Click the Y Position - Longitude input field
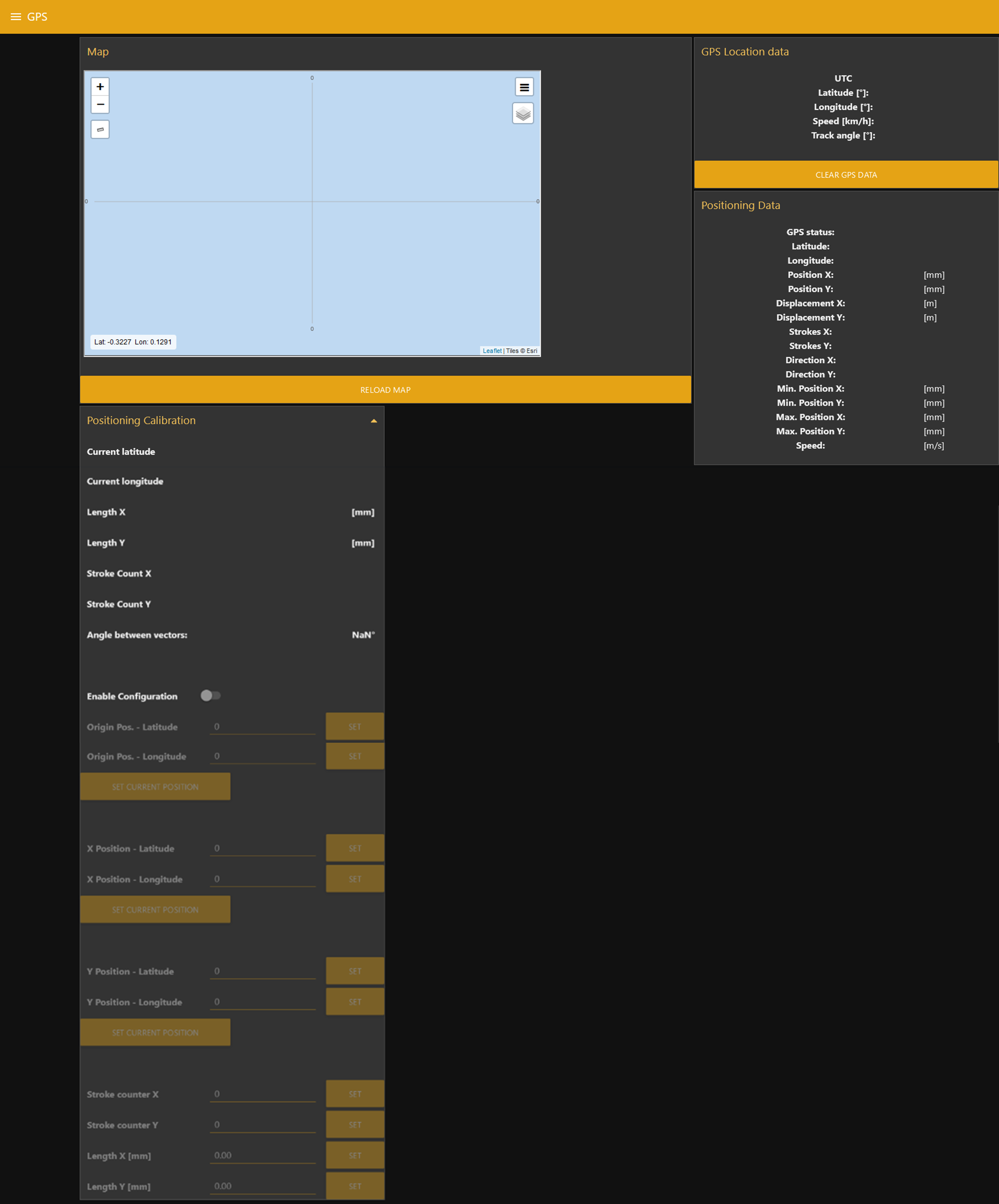 coord(262,1001)
